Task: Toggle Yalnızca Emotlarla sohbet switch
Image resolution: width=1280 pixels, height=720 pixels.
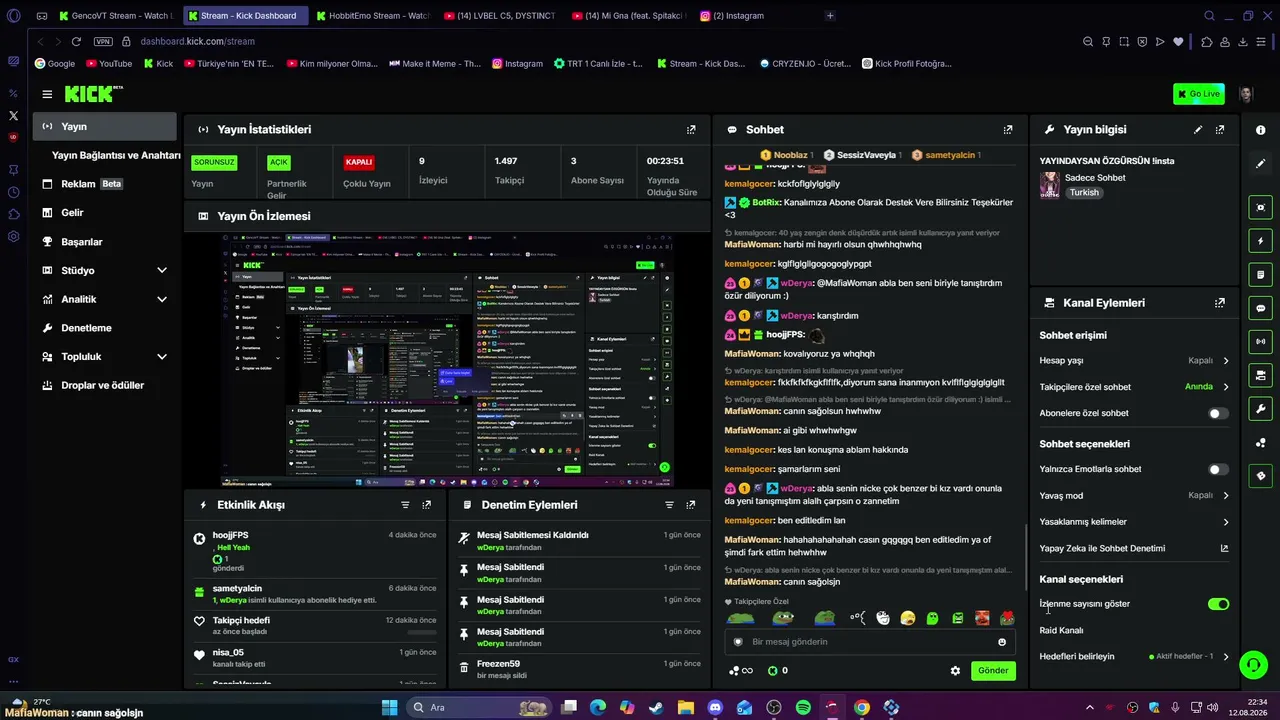Action: (x=1218, y=469)
